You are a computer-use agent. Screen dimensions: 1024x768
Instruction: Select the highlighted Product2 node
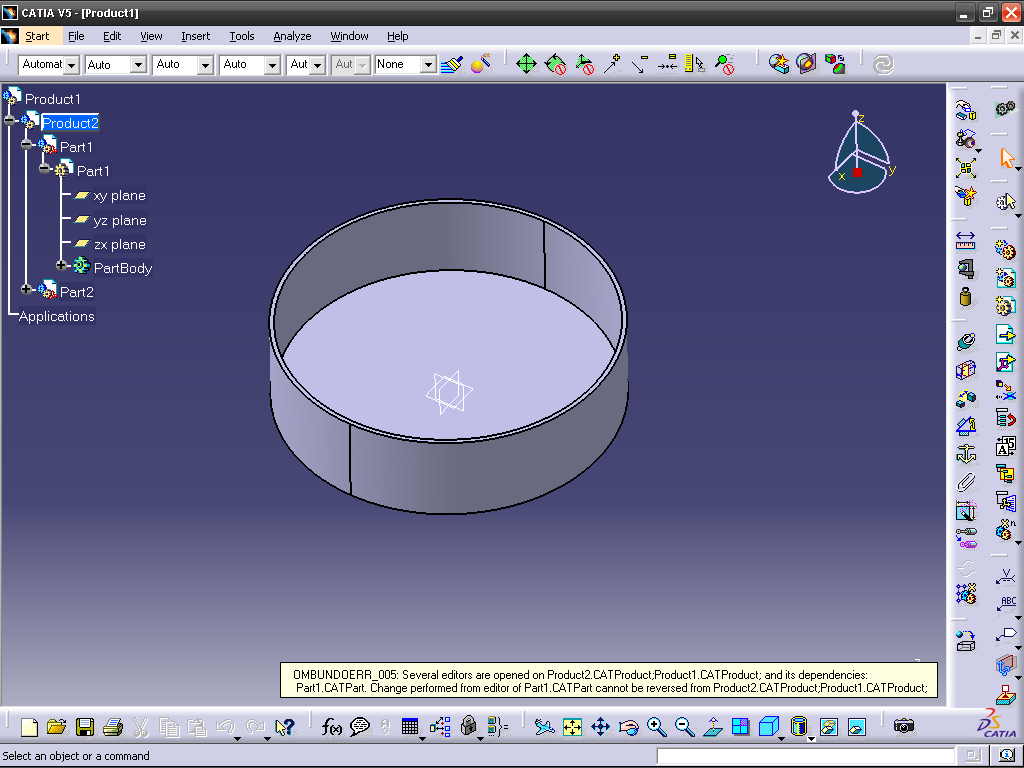[70, 123]
